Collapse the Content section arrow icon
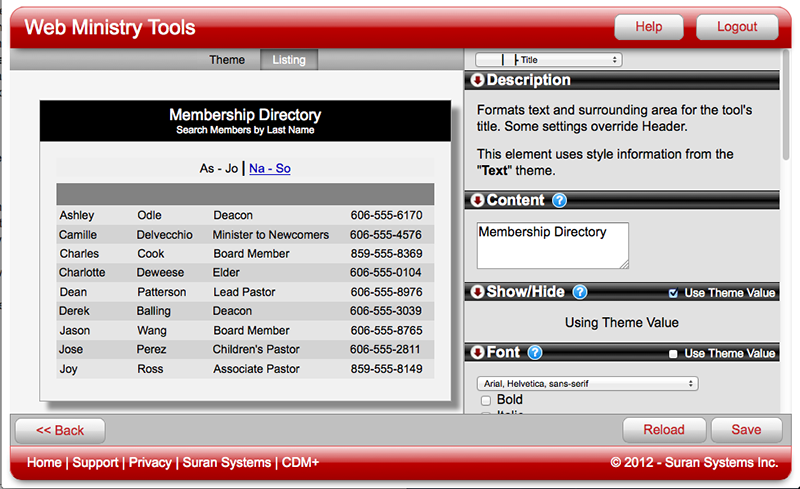The width and height of the screenshot is (800, 489). click(x=477, y=201)
